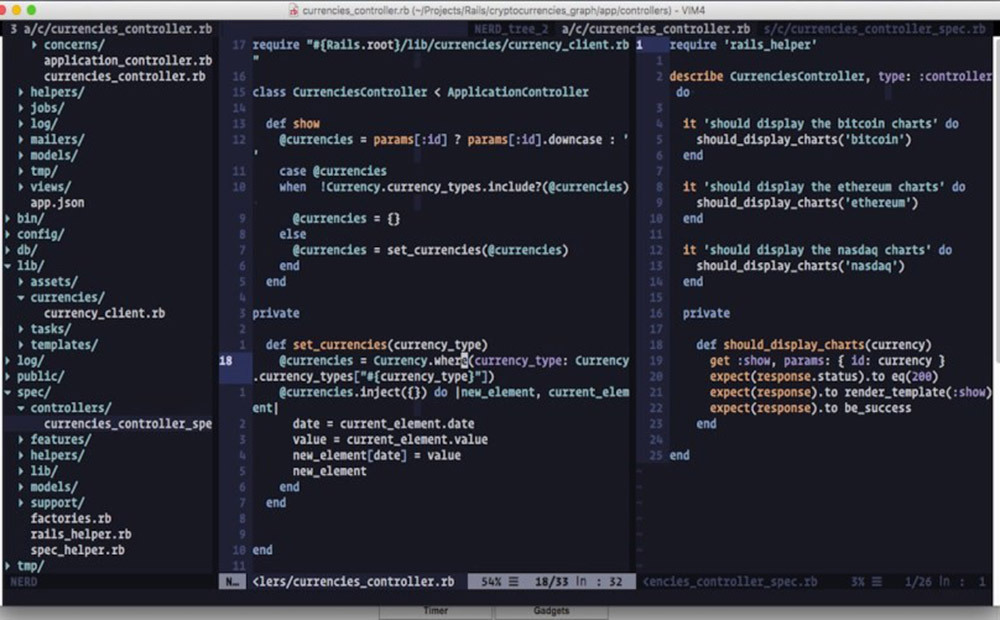Switch to the NERD_tree_2 tab
1000x620 pixels.
coord(511,29)
